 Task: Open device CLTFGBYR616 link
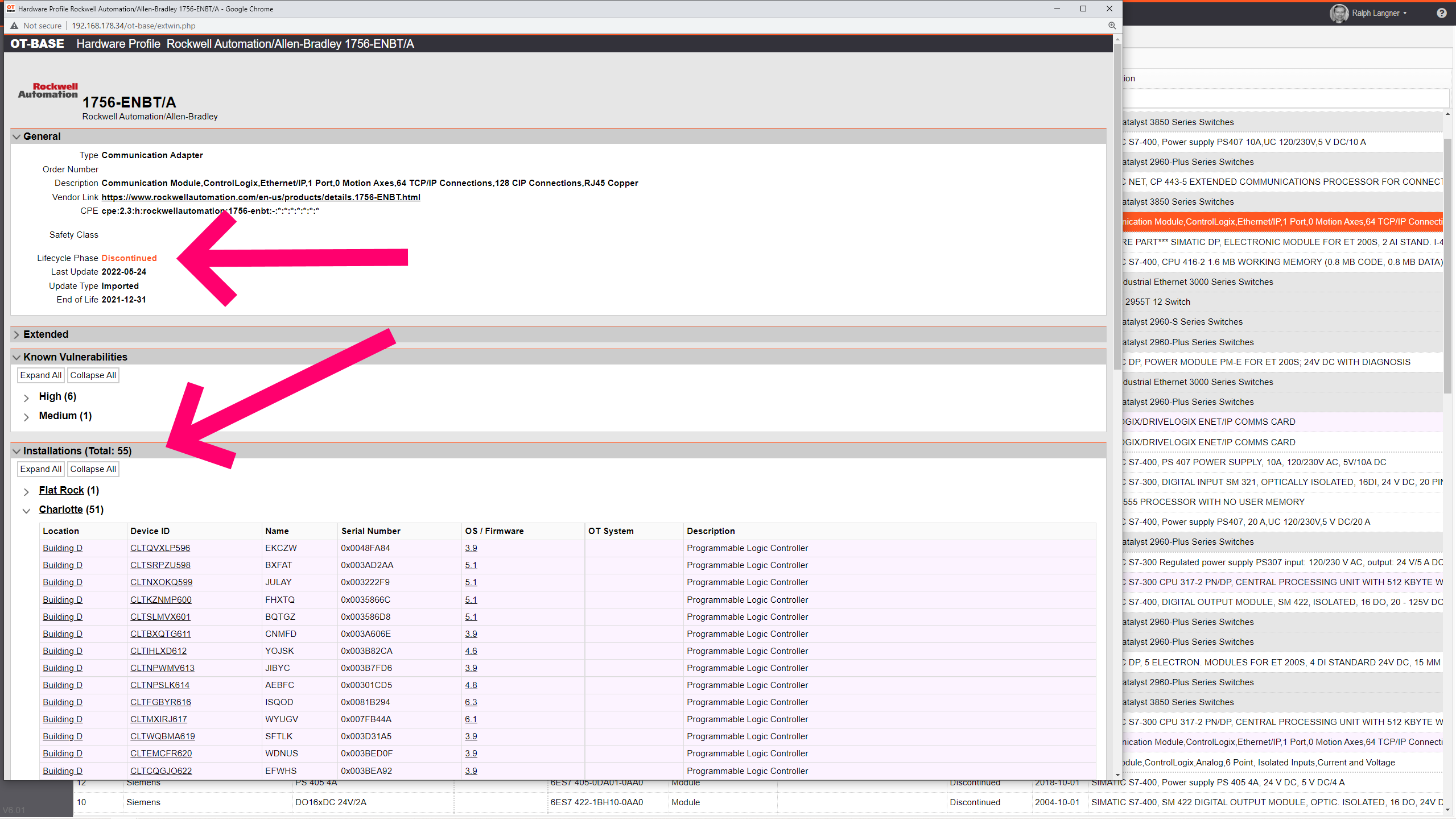160,702
